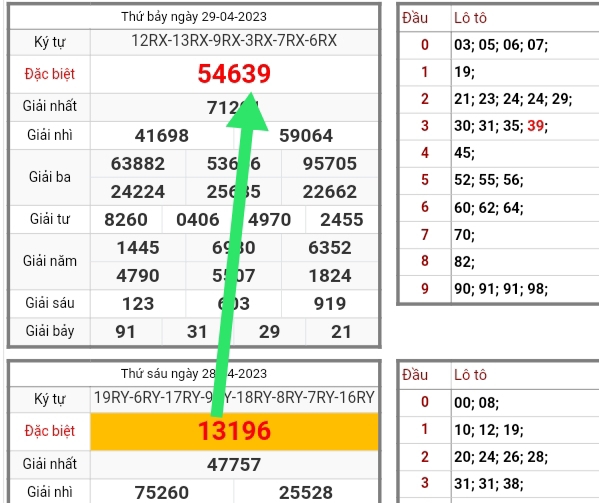
Task: Select the Giải tư number 8260
Action: point(126,220)
